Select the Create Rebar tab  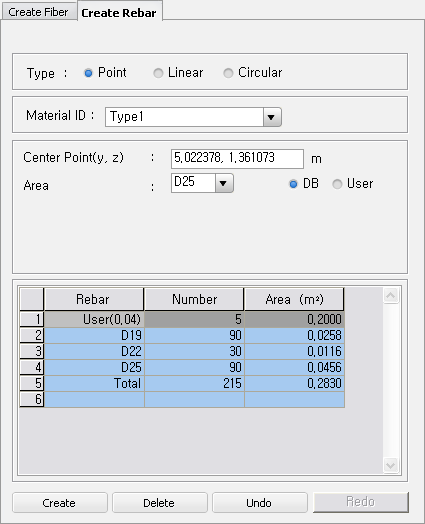coord(119,12)
